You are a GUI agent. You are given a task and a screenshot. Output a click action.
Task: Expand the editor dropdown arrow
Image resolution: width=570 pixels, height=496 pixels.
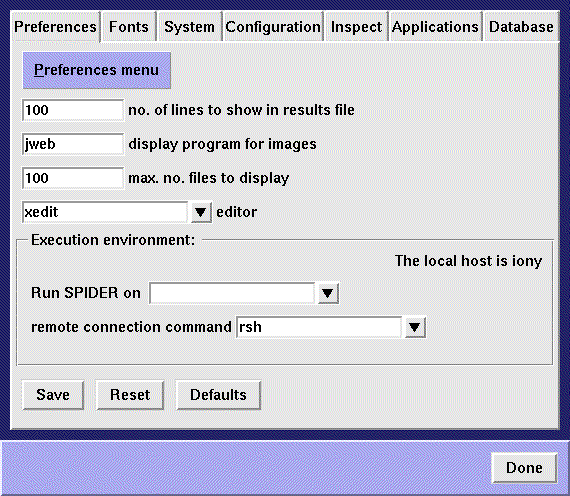pyautogui.click(x=201, y=212)
